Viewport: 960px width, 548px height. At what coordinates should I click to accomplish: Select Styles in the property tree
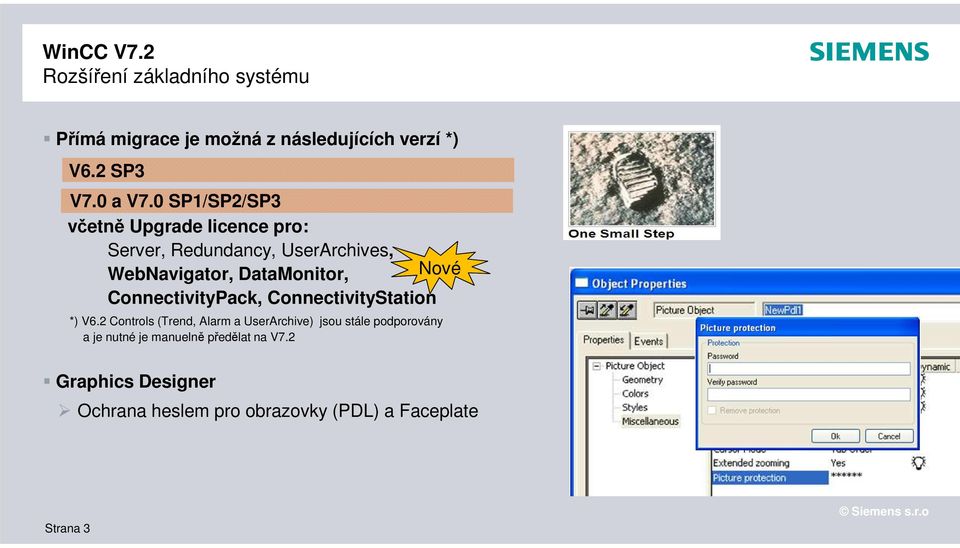634,407
